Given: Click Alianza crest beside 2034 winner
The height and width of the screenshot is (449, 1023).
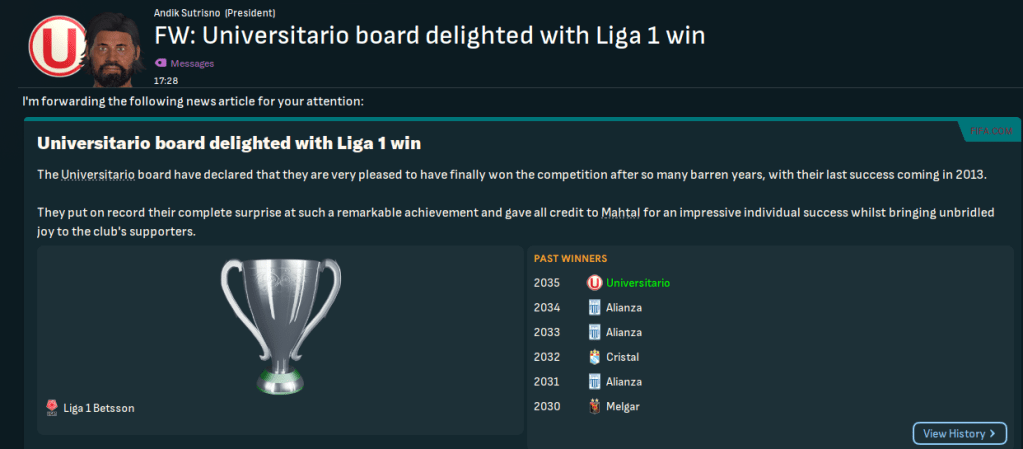Looking at the screenshot, I should 594,308.
